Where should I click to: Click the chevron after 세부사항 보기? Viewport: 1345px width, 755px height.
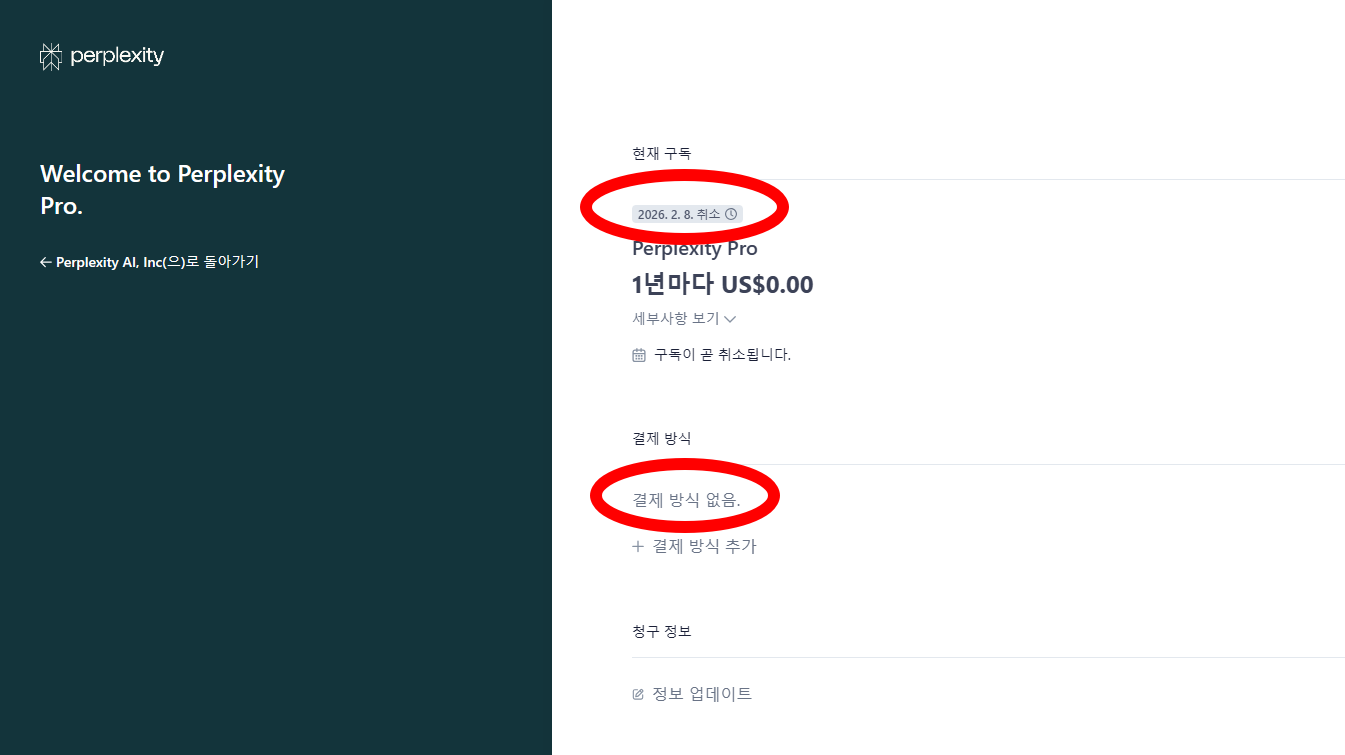[731, 318]
